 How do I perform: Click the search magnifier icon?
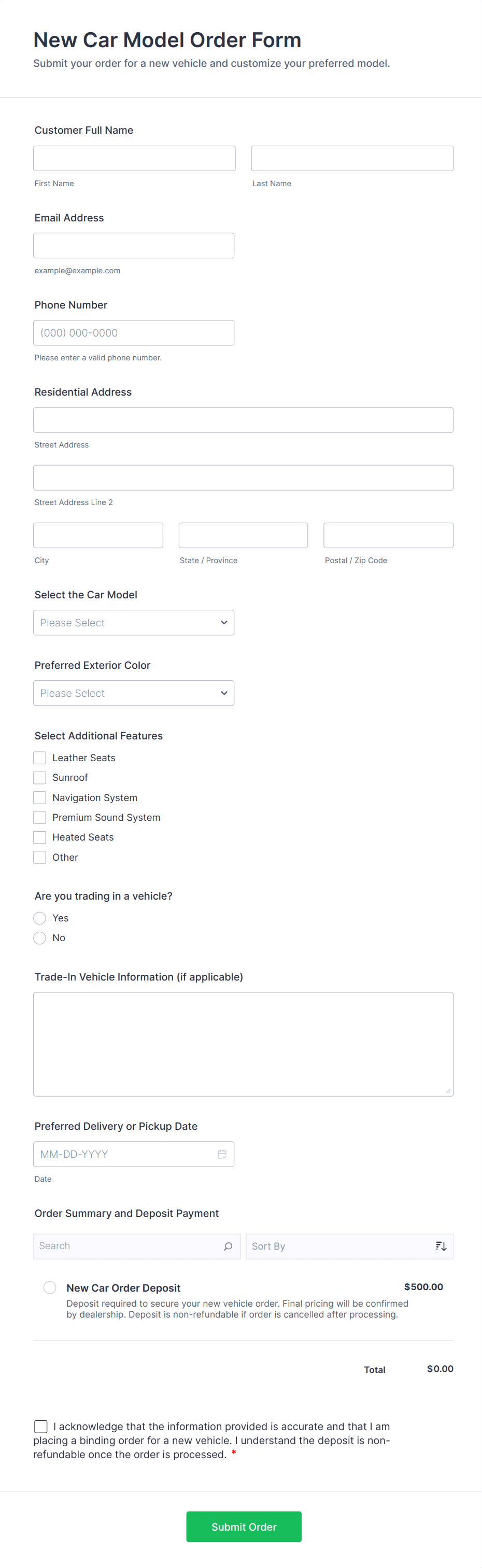coord(228,1246)
